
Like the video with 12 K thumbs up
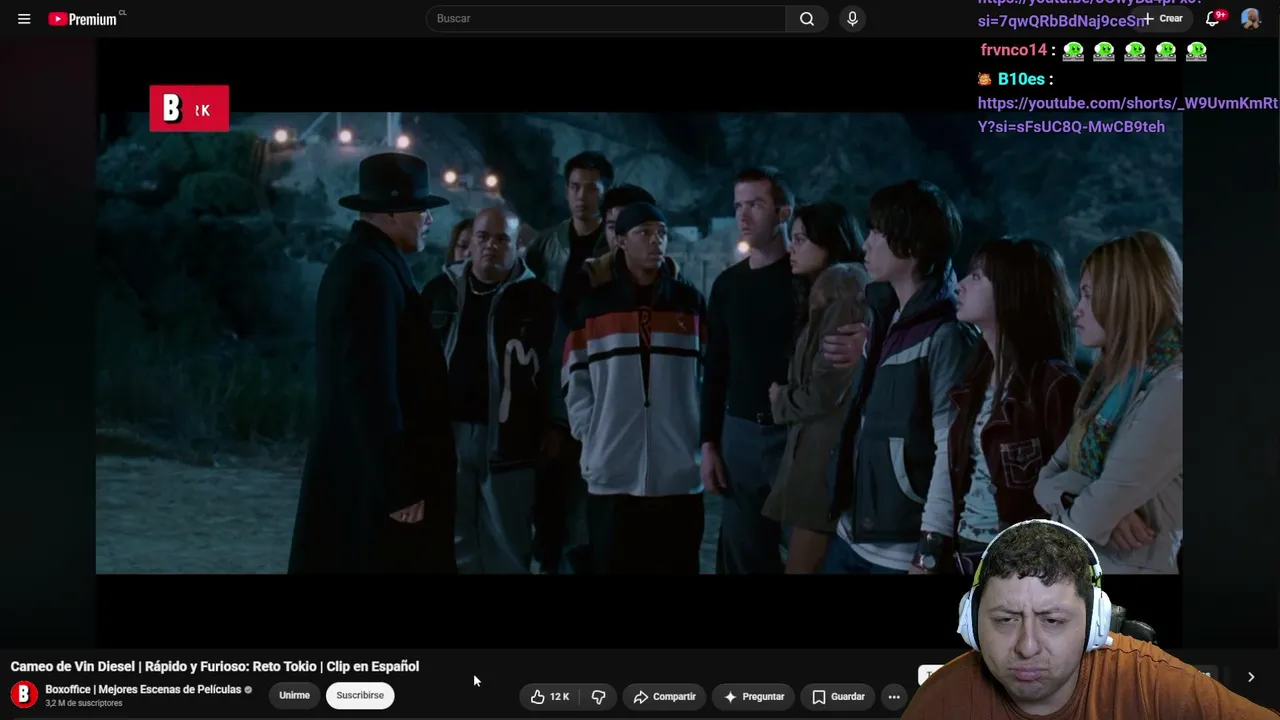550,696
